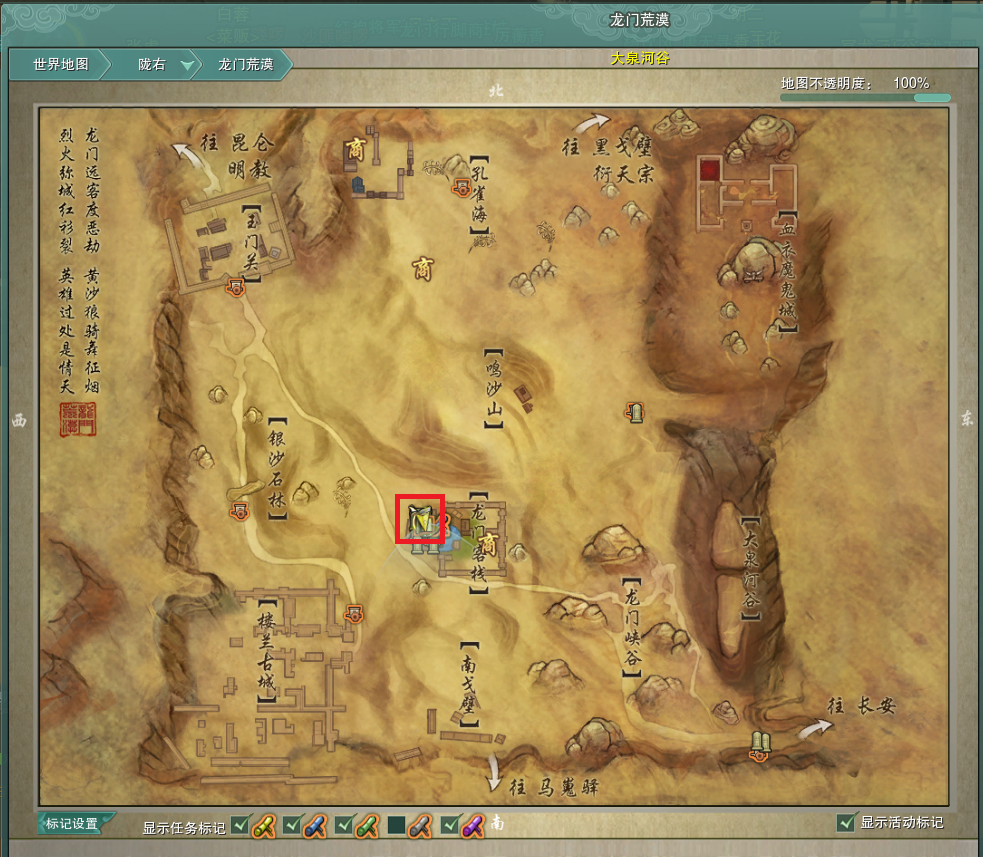This screenshot has width=983, height=857.
Task: Open the 世界地图 breadcrumb
Action: [61, 64]
